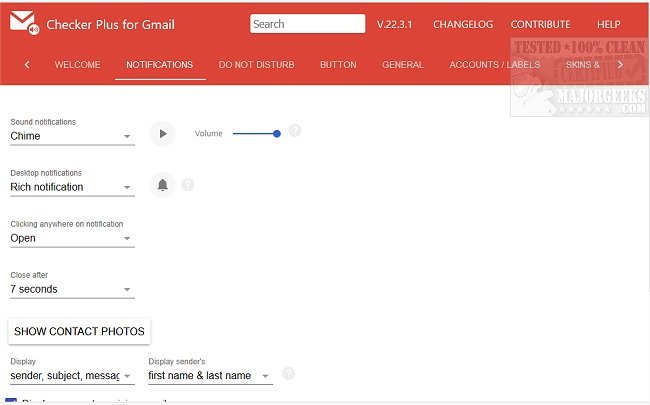Screen dimensions: 650x405
Task: Open help icon beside desktop notification bell
Action: pyautogui.click(x=188, y=184)
